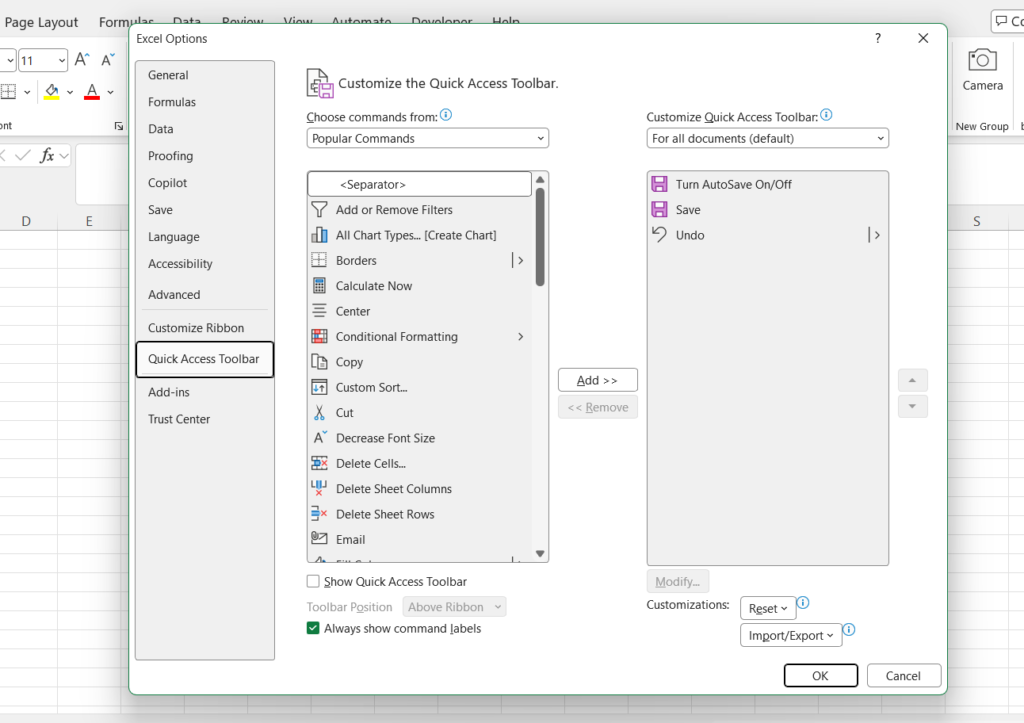Open the Page Layout ribbon tab
The image size is (1024, 723).
click(41, 22)
